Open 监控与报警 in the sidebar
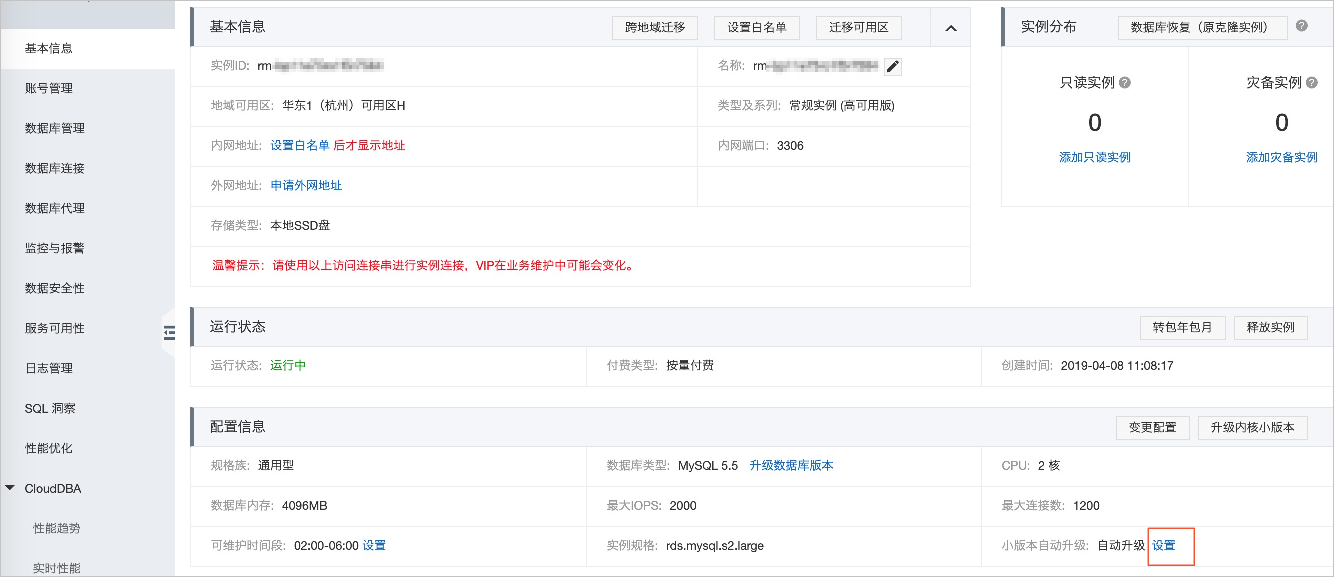The height and width of the screenshot is (577, 1334). tap(55, 248)
